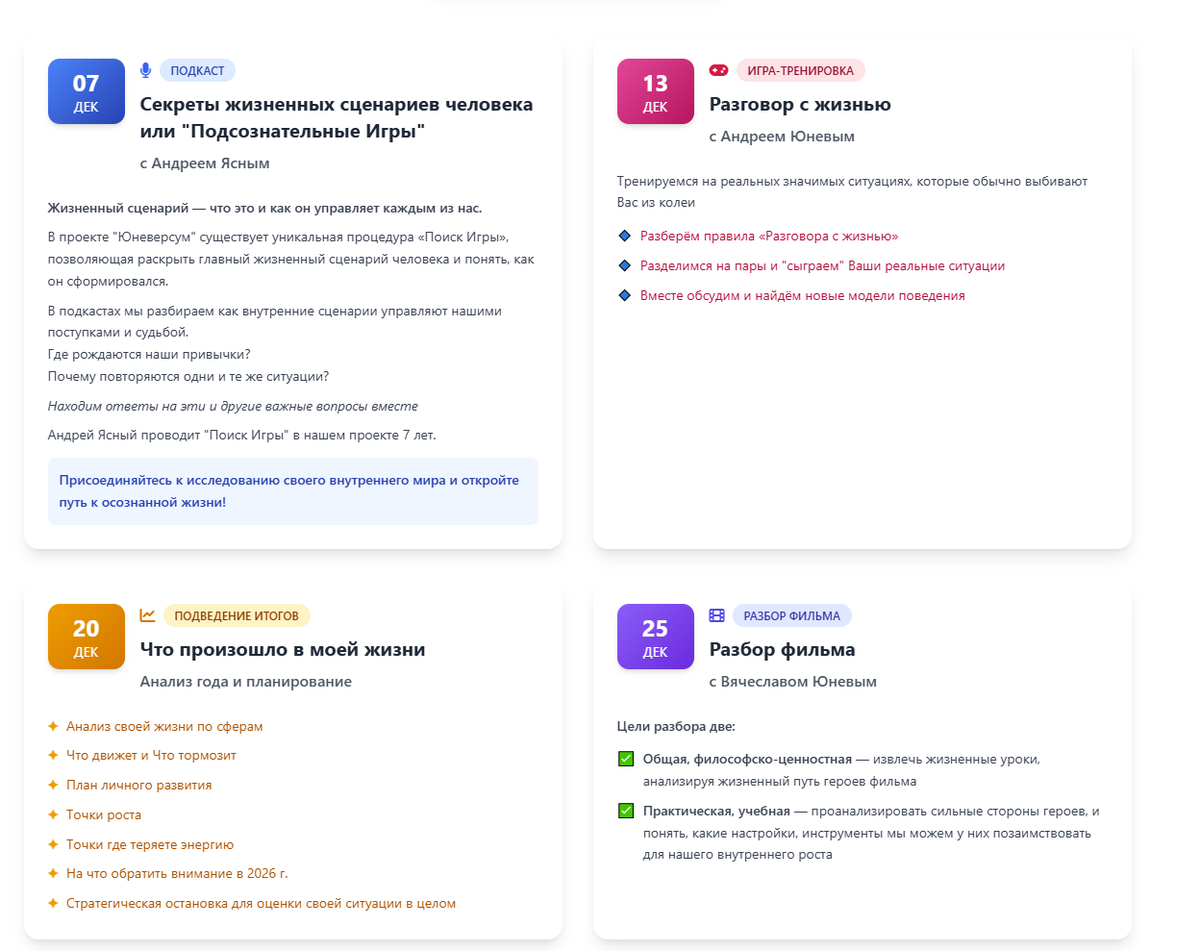
Task: Click the 25 ДЕК date badge
Action: 655,636
